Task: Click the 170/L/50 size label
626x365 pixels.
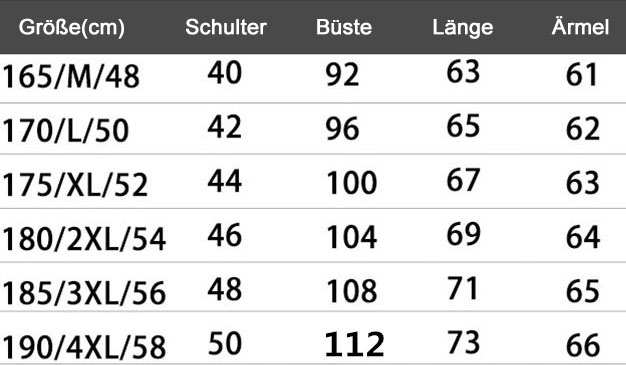Action: [65, 131]
